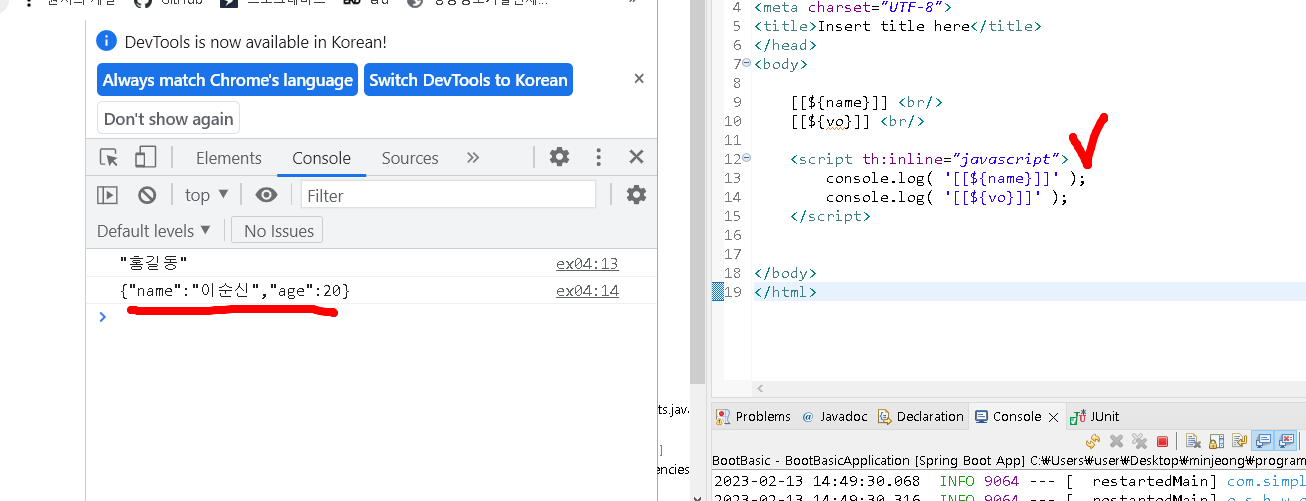Open the ex04:14 source link

pos(587,291)
